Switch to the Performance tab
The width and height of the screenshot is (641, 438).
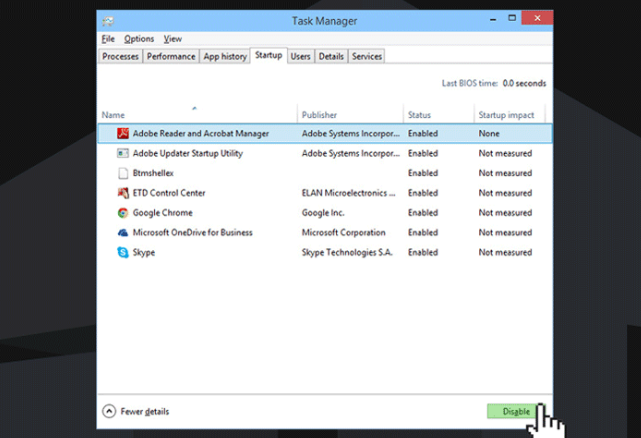(171, 56)
